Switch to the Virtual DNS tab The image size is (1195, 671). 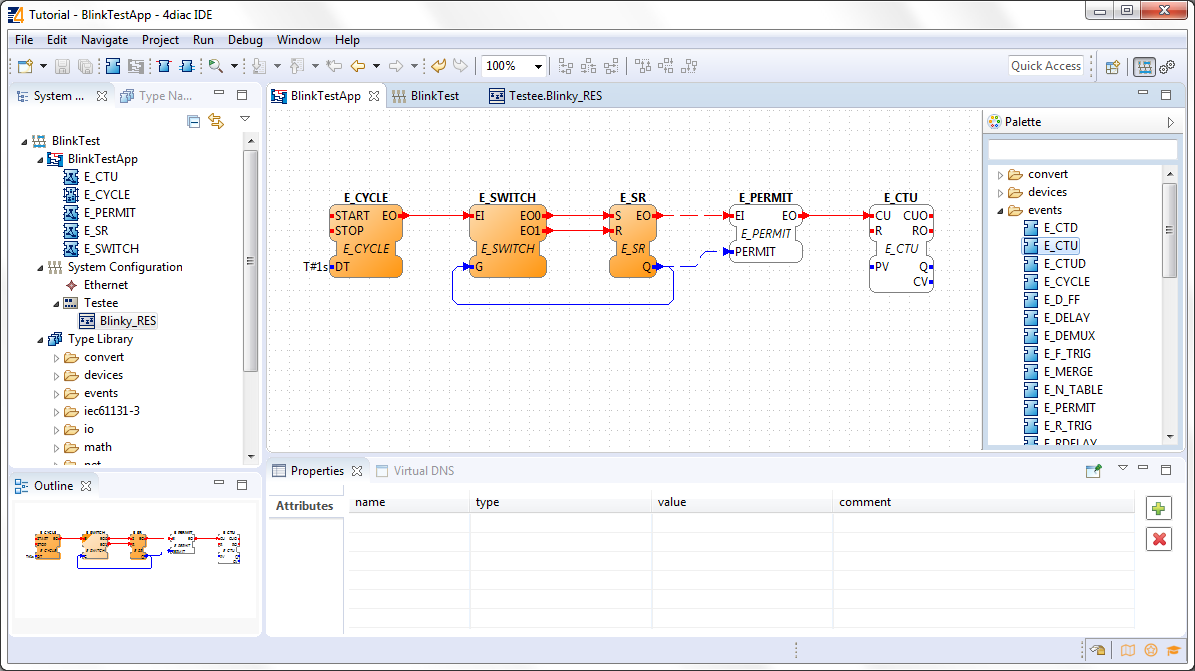click(x=421, y=470)
